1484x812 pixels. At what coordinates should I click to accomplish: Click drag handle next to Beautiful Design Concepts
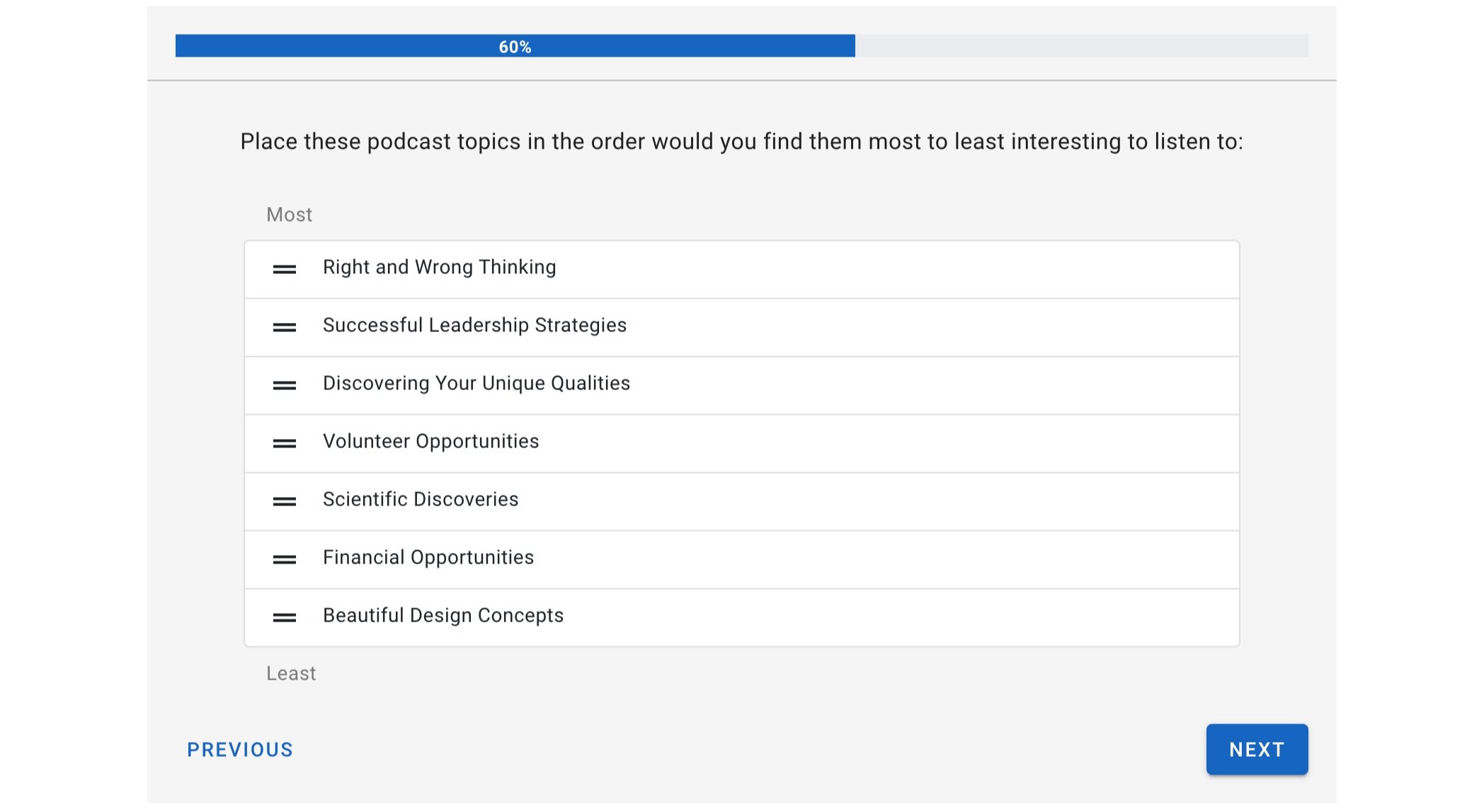tap(285, 617)
